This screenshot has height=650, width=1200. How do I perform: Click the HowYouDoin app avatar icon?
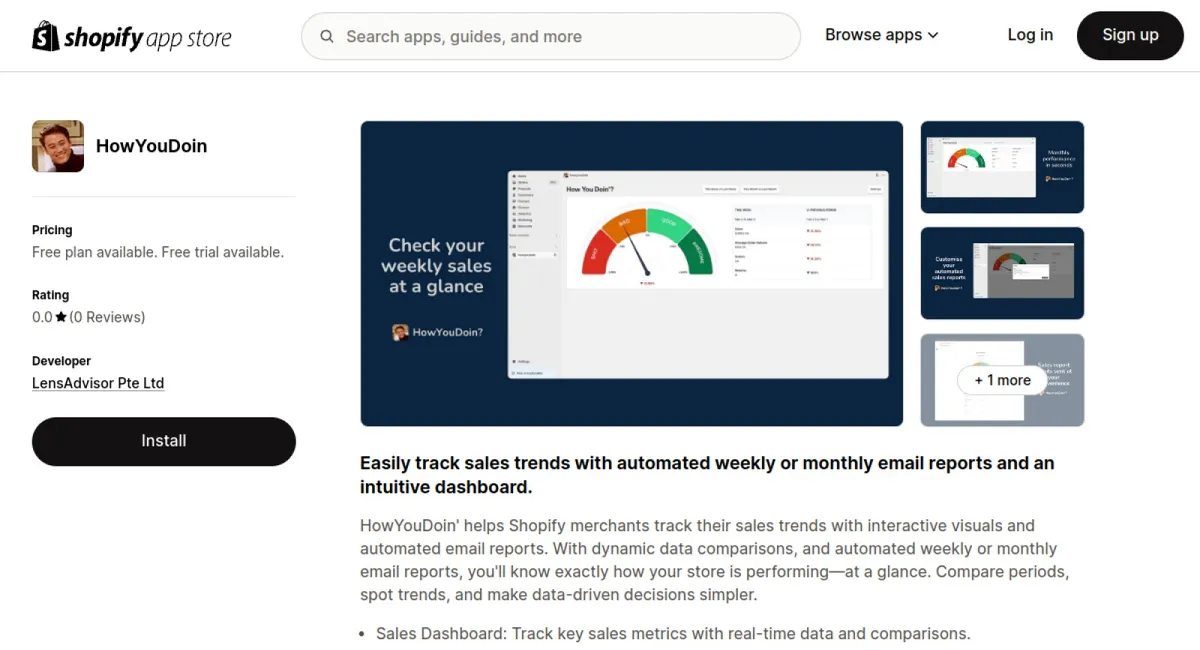[x=58, y=146]
